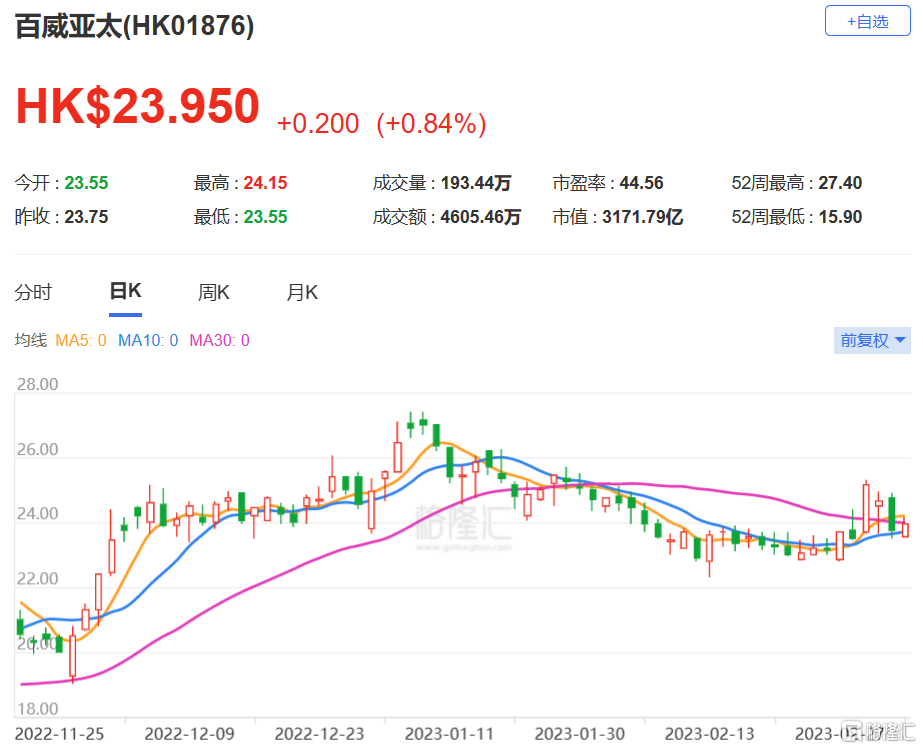
Task: Click the 昨收 value 23.75
Action: point(86,217)
